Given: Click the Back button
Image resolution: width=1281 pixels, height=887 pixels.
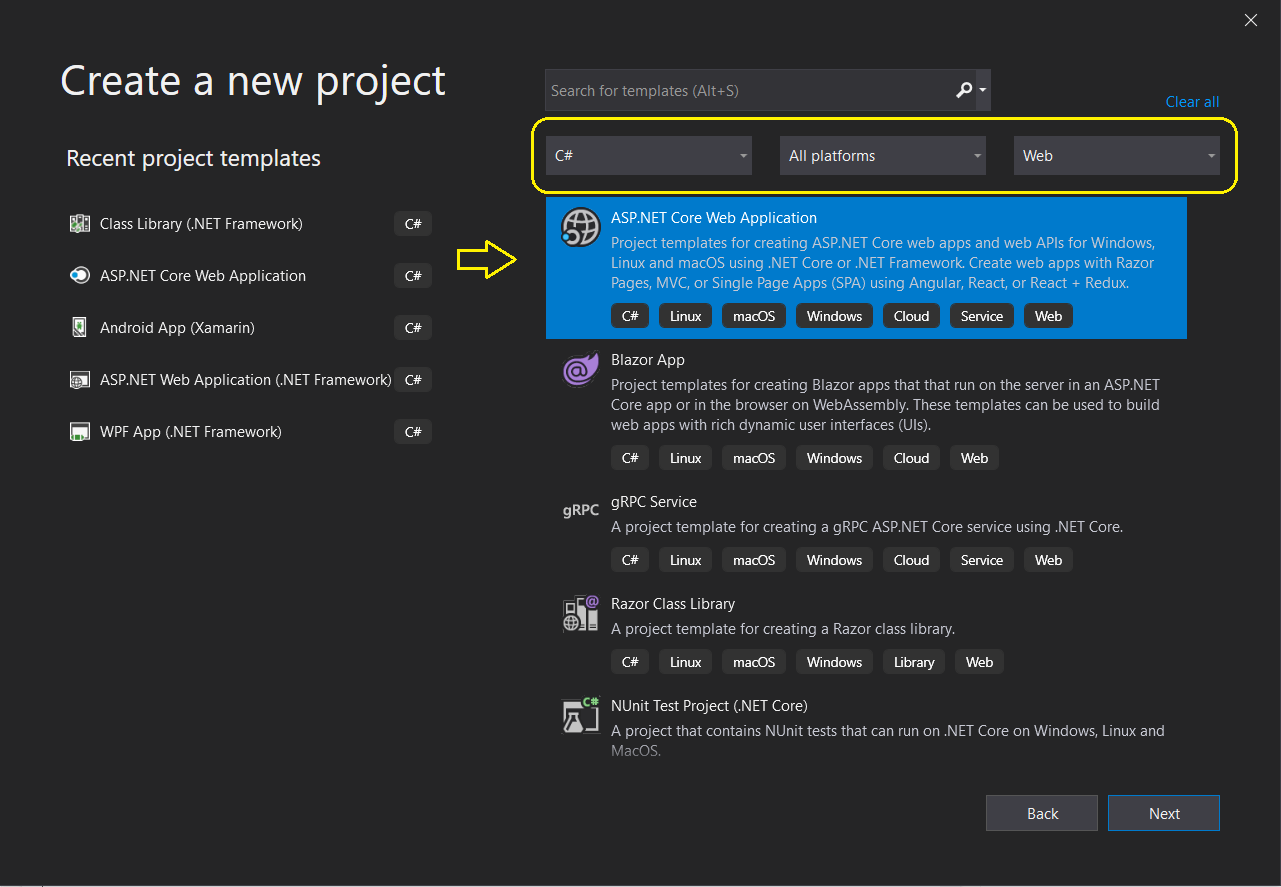Looking at the screenshot, I should coord(1042,813).
